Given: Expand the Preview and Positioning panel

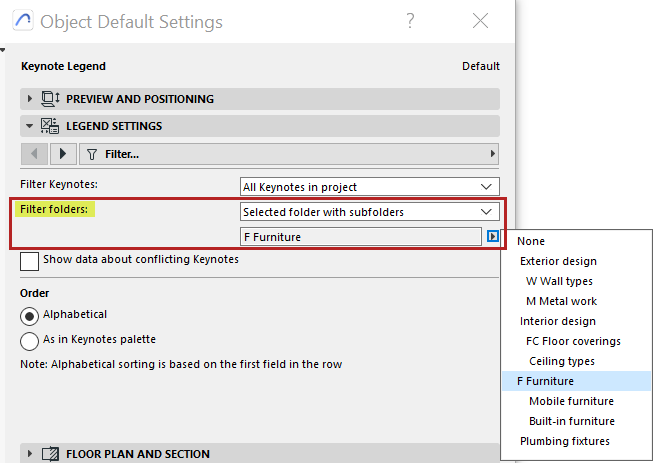Looking at the screenshot, I should tap(29, 99).
